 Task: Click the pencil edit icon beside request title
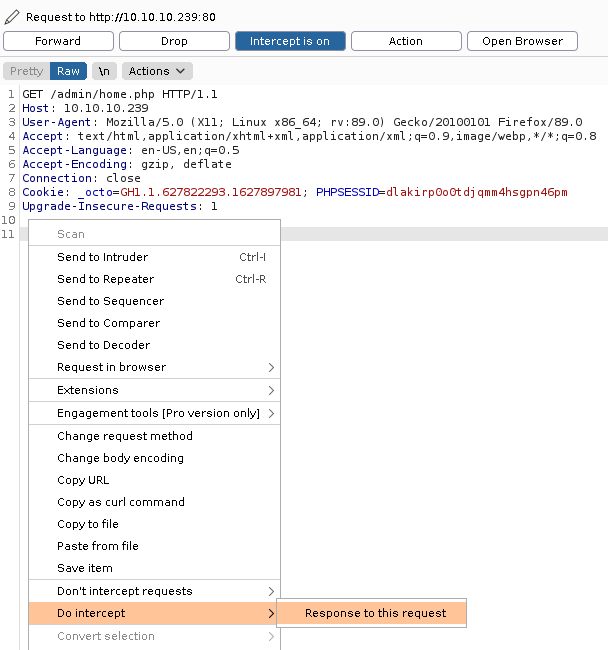click(x=12, y=17)
